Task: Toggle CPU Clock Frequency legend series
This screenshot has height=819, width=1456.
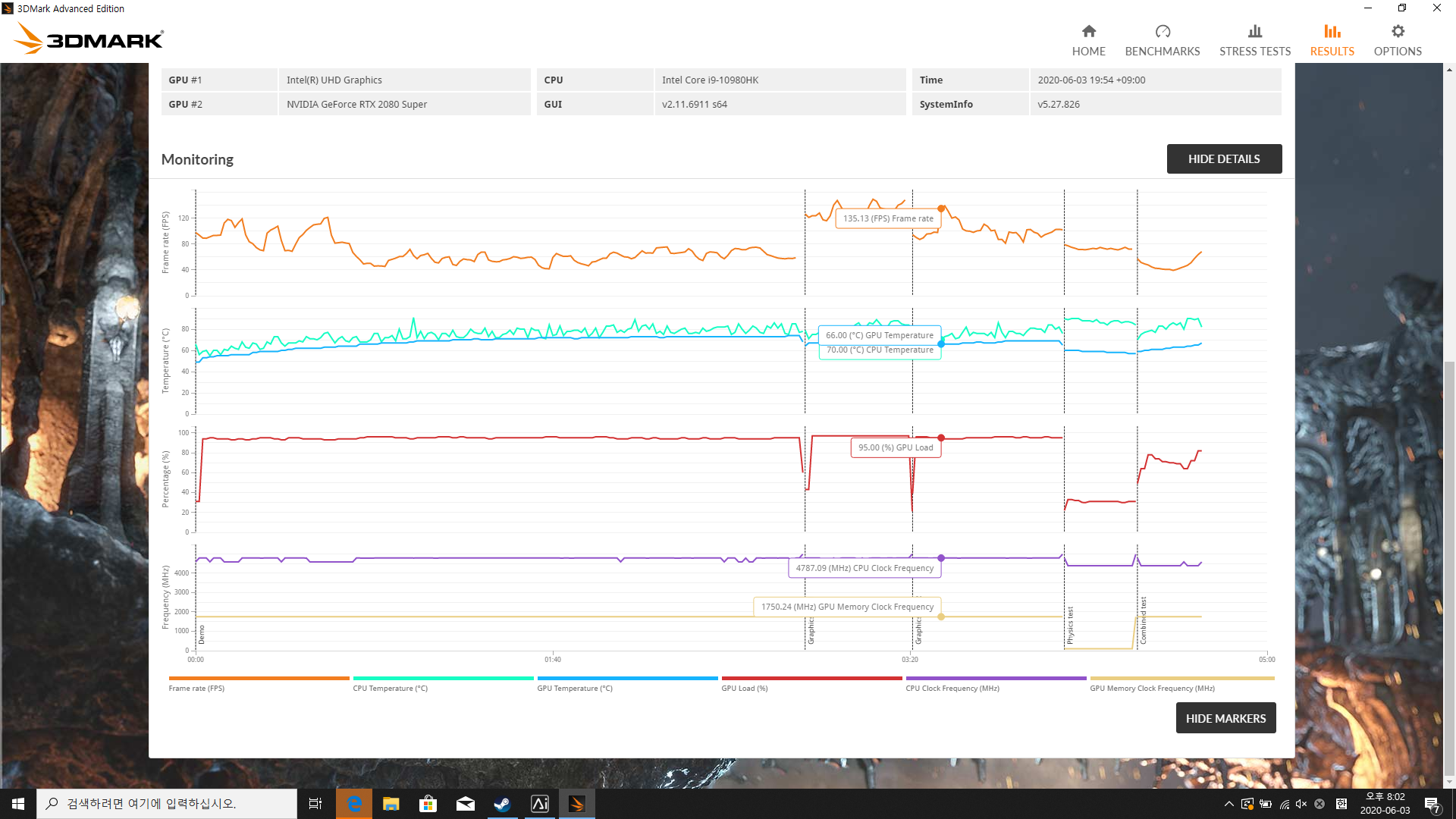Action: tap(952, 689)
